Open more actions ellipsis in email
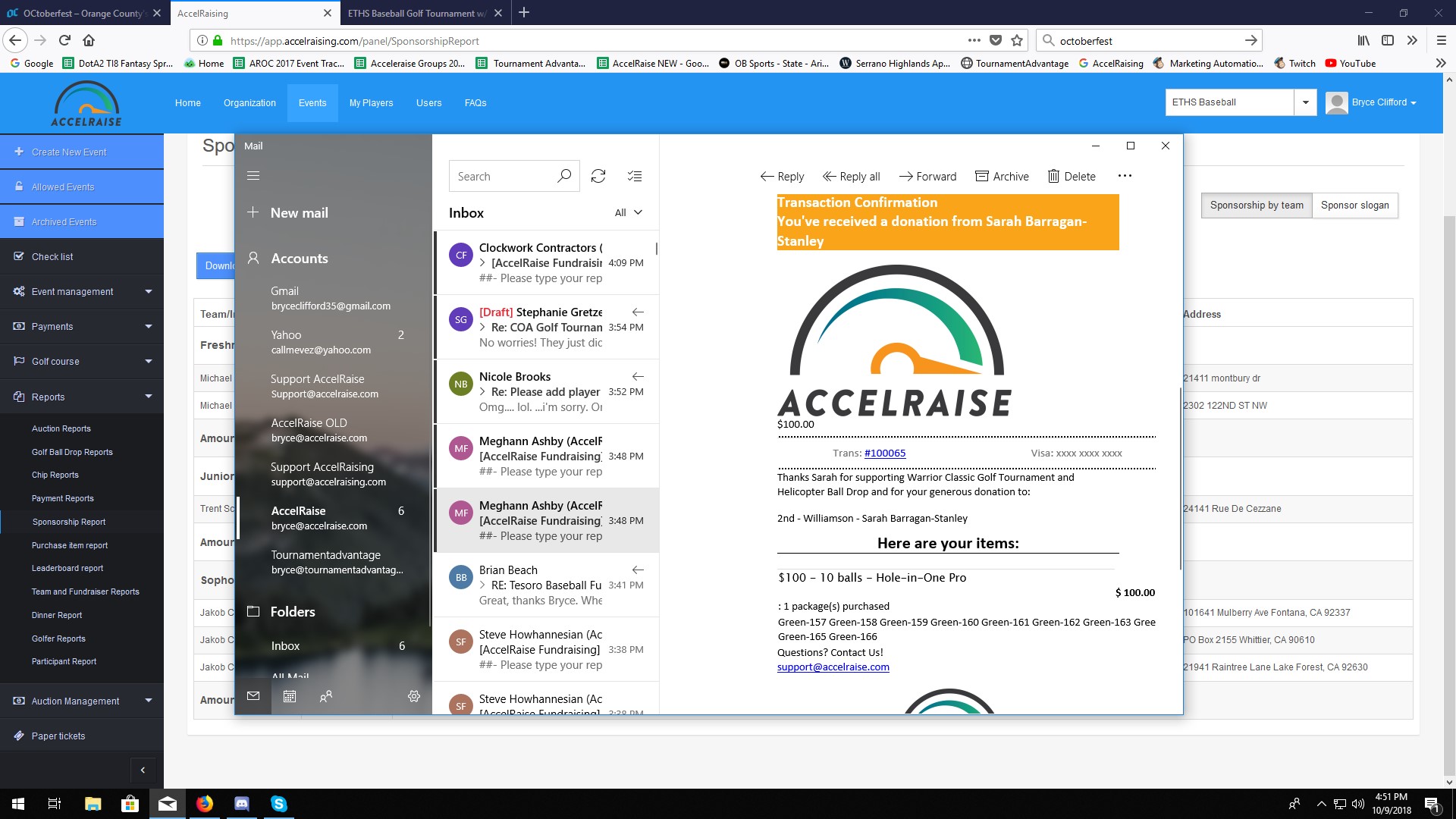 (x=1125, y=176)
